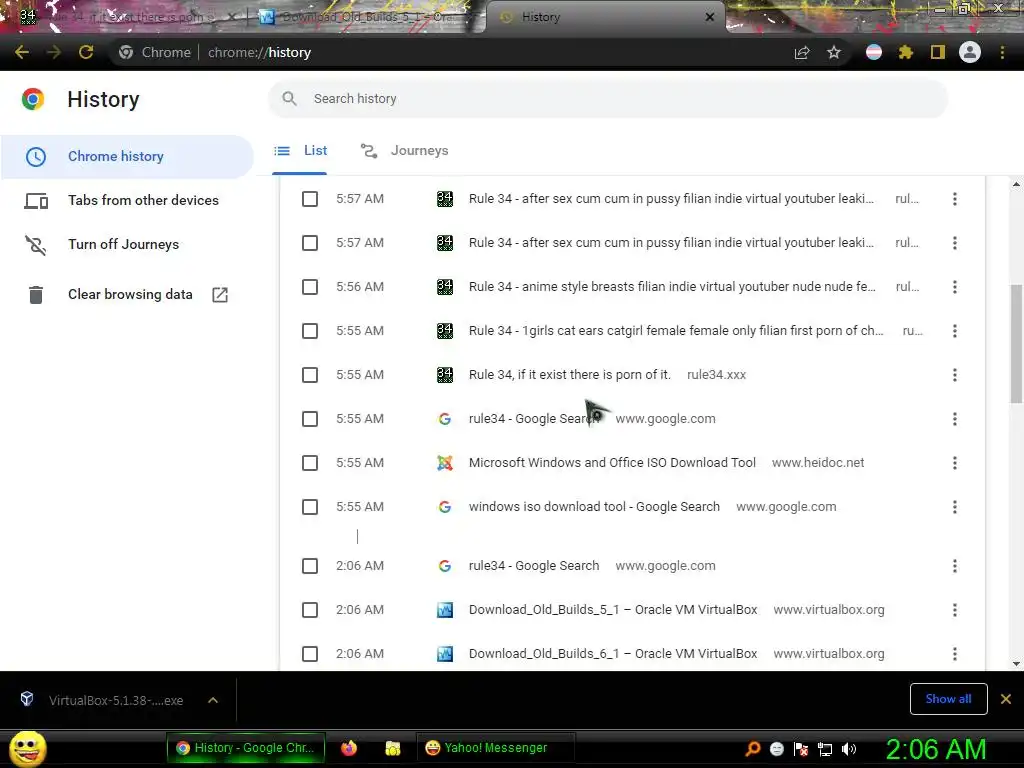Click the volume speaker tray icon
This screenshot has height=768, width=1024.
[849, 749]
